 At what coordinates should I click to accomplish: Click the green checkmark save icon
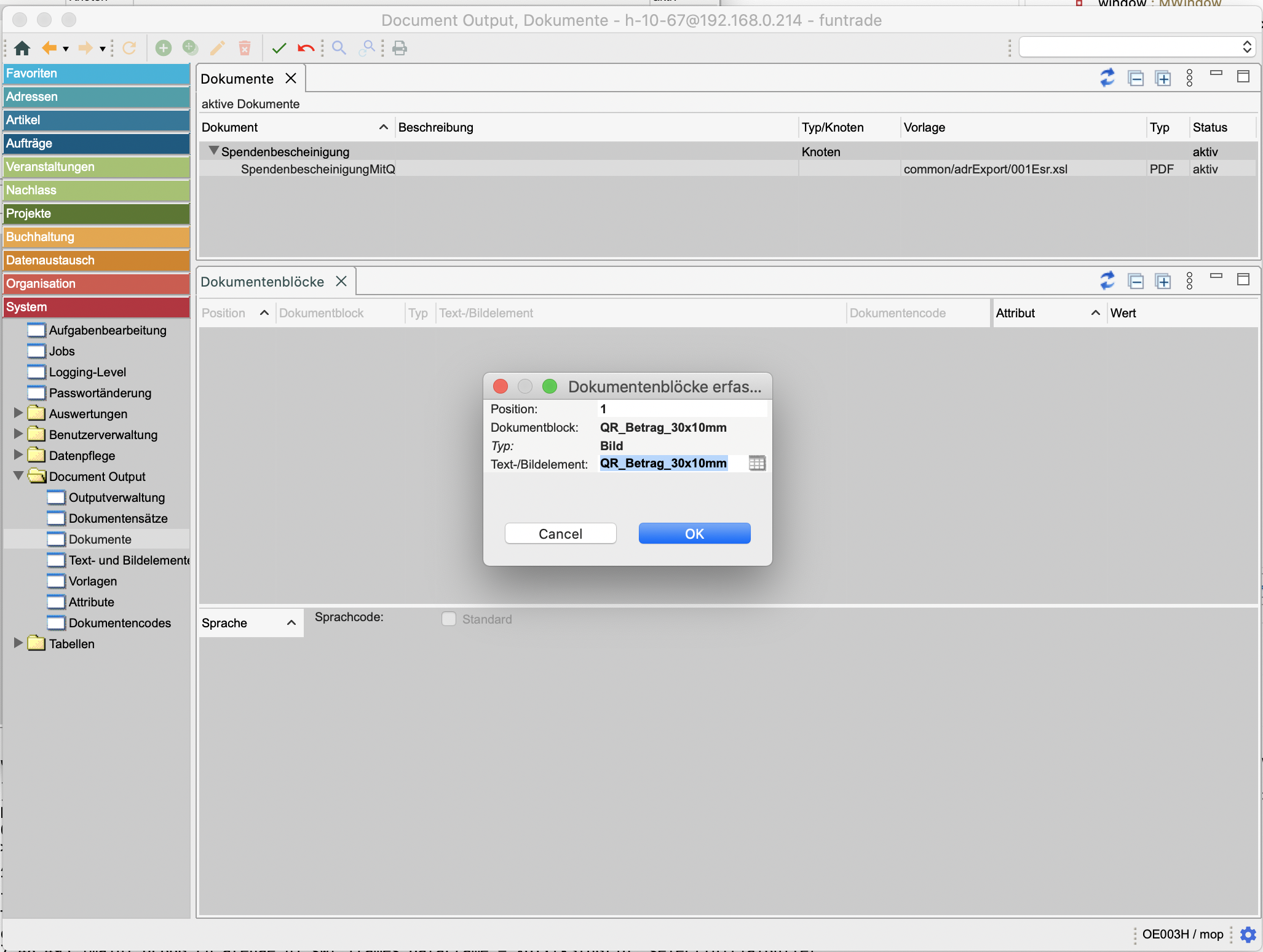tap(279, 48)
